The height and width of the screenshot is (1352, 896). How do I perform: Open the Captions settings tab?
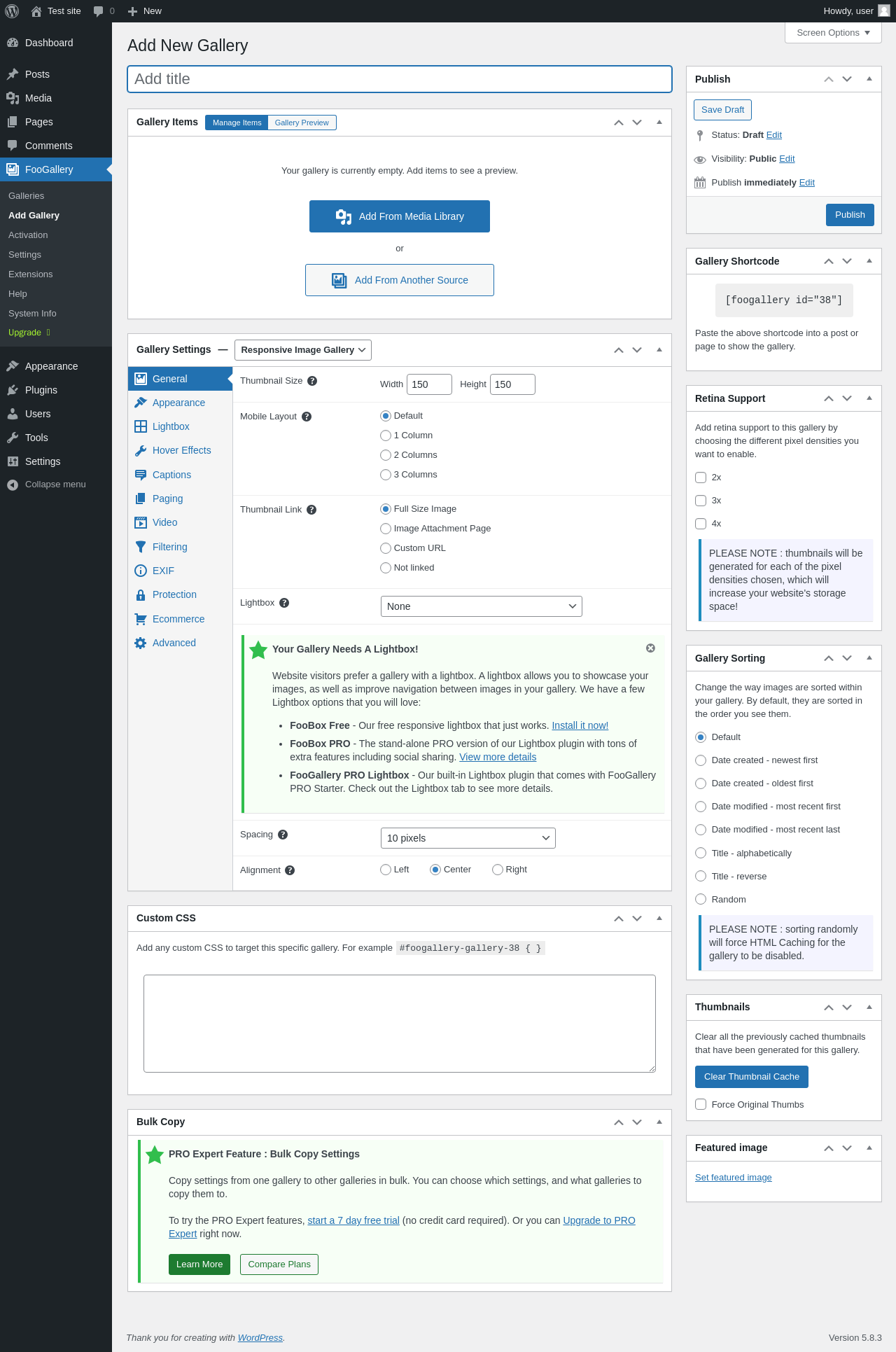(181, 475)
